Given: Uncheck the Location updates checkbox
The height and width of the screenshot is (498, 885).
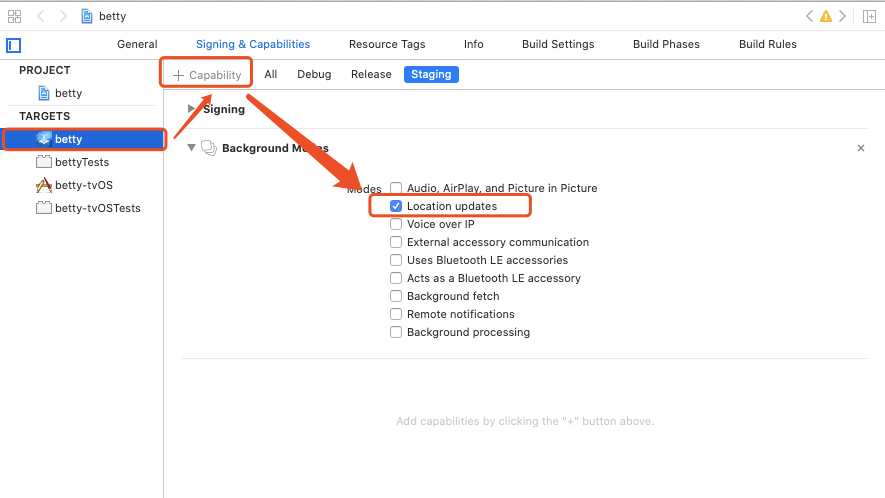Looking at the screenshot, I should coord(396,206).
